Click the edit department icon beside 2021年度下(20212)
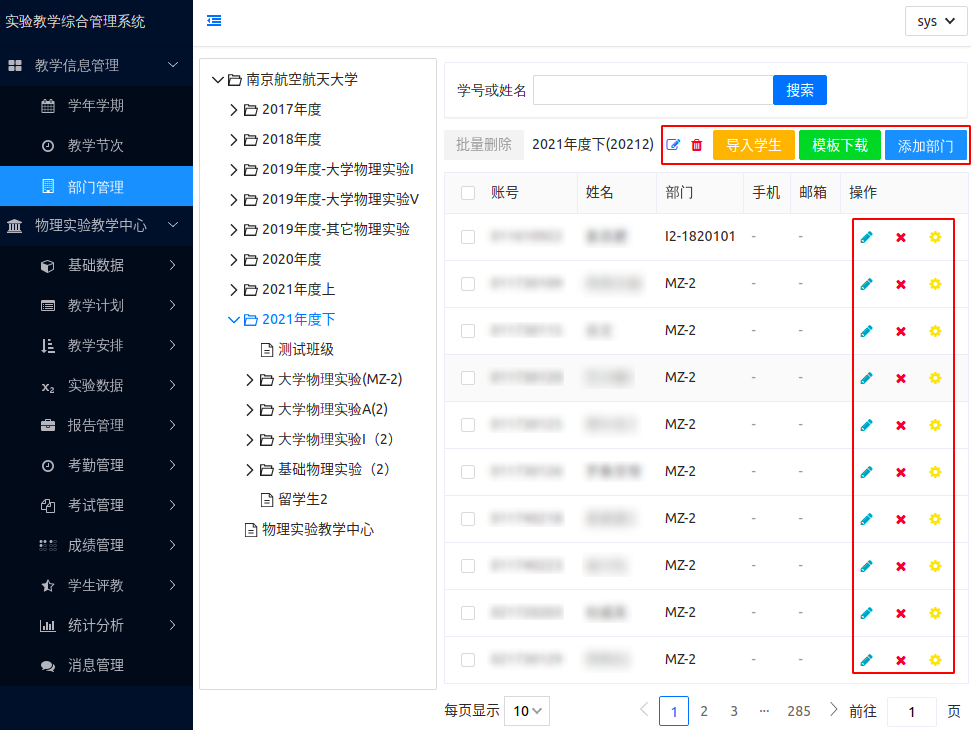 673,145
